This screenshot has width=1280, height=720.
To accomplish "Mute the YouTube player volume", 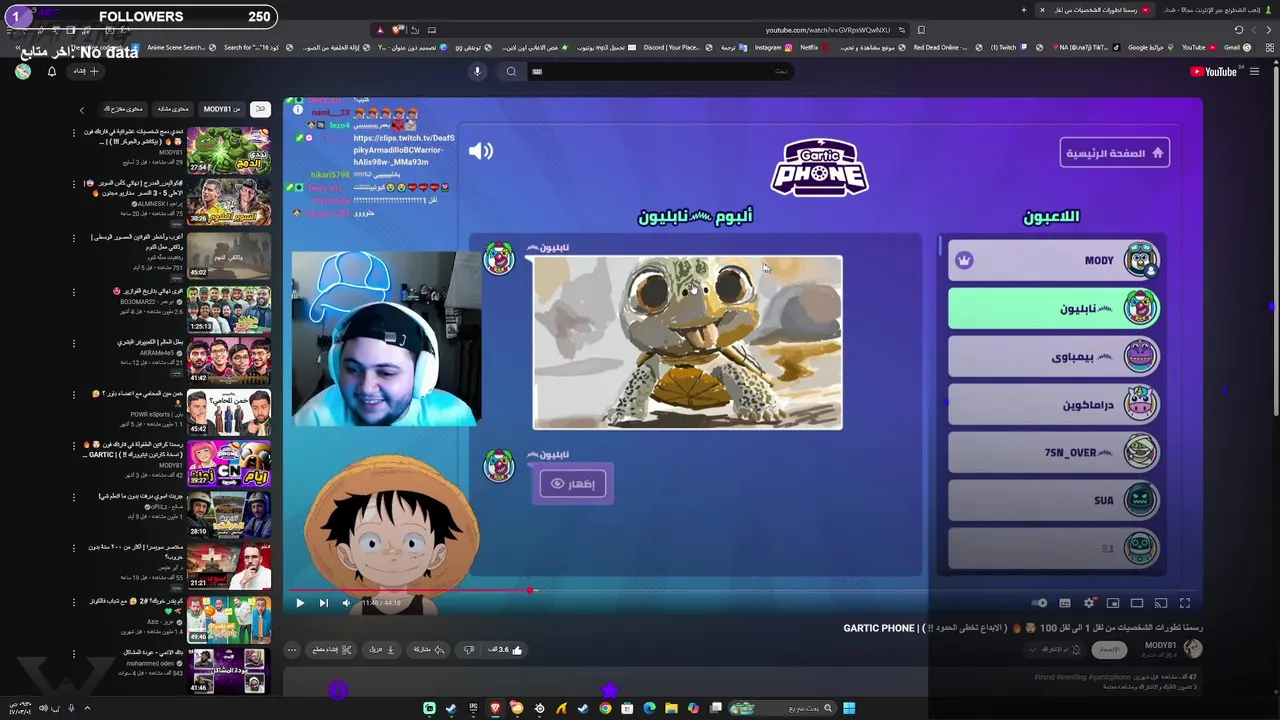I will [346, 603].
